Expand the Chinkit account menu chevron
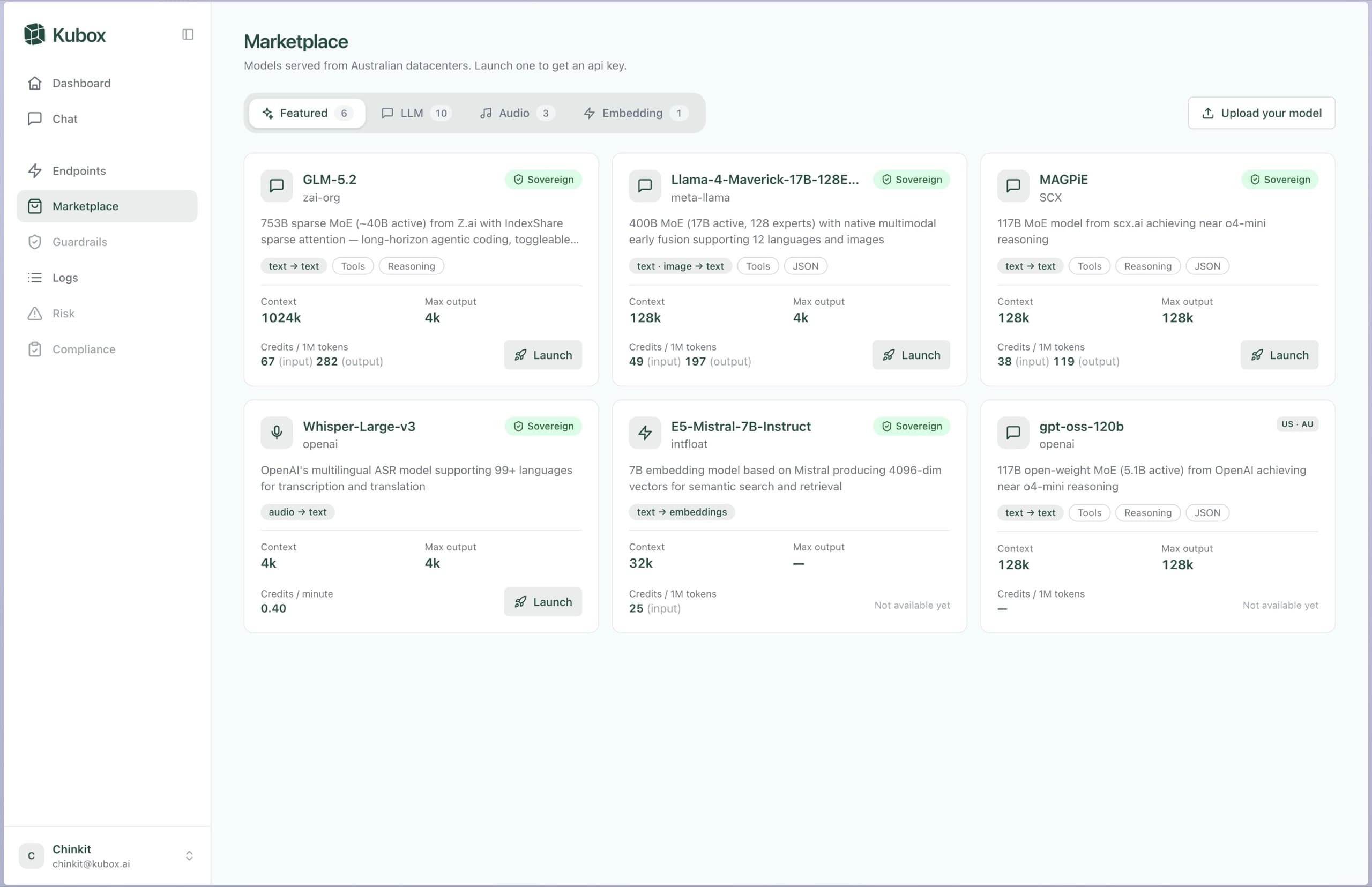Screen dimensions: 1372x887 coord(189,856)
